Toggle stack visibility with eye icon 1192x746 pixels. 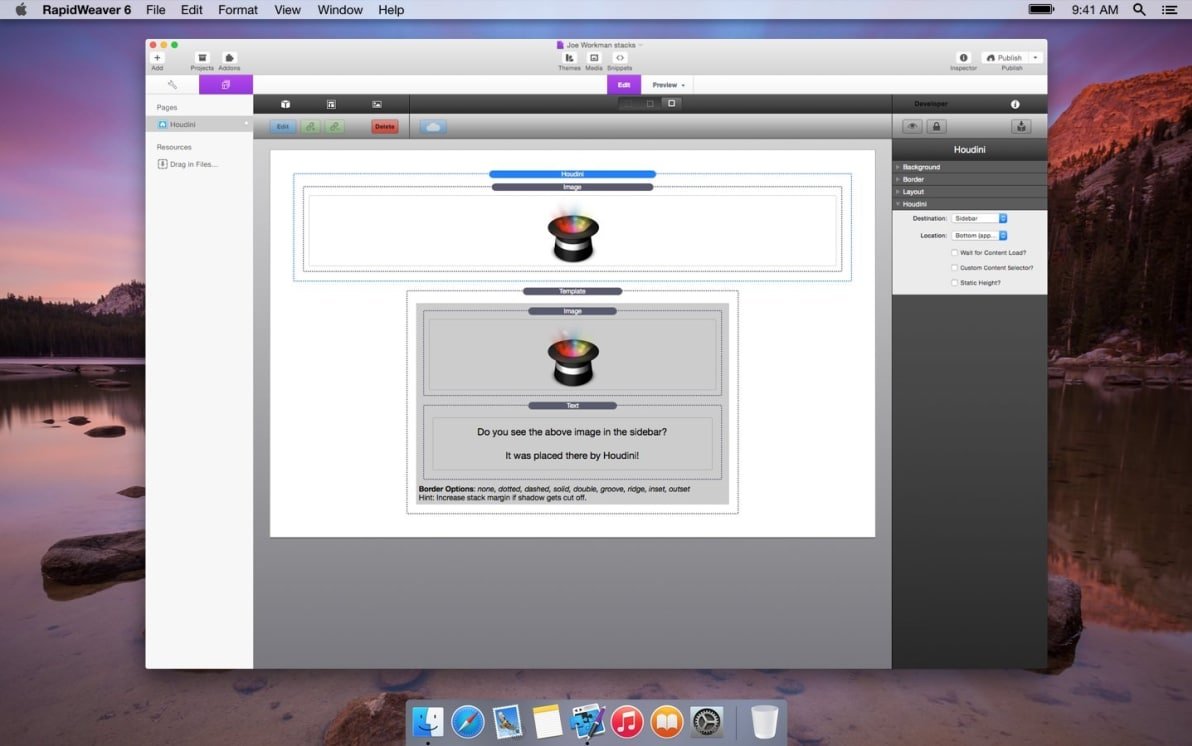[912, 127]
